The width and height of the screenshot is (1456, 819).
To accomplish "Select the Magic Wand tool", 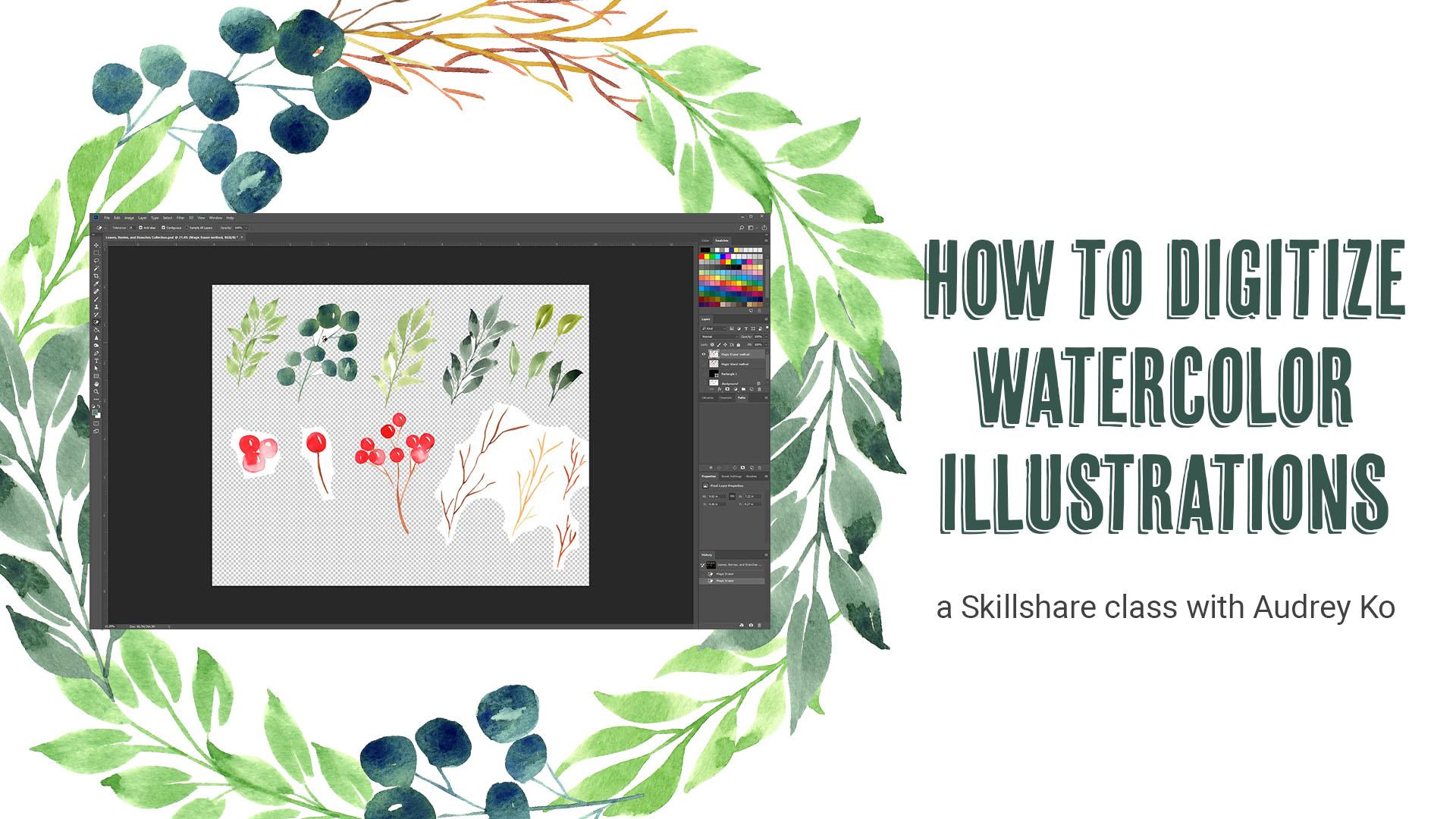I will click(x=96, y=268).
